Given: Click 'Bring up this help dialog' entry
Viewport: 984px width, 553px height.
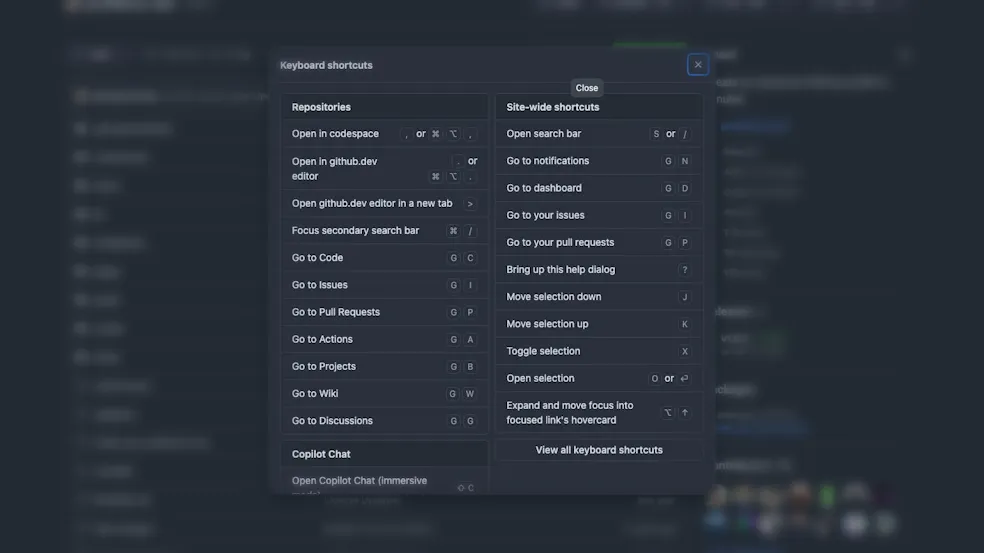Looking at the screenshot, I should [599, 269].
